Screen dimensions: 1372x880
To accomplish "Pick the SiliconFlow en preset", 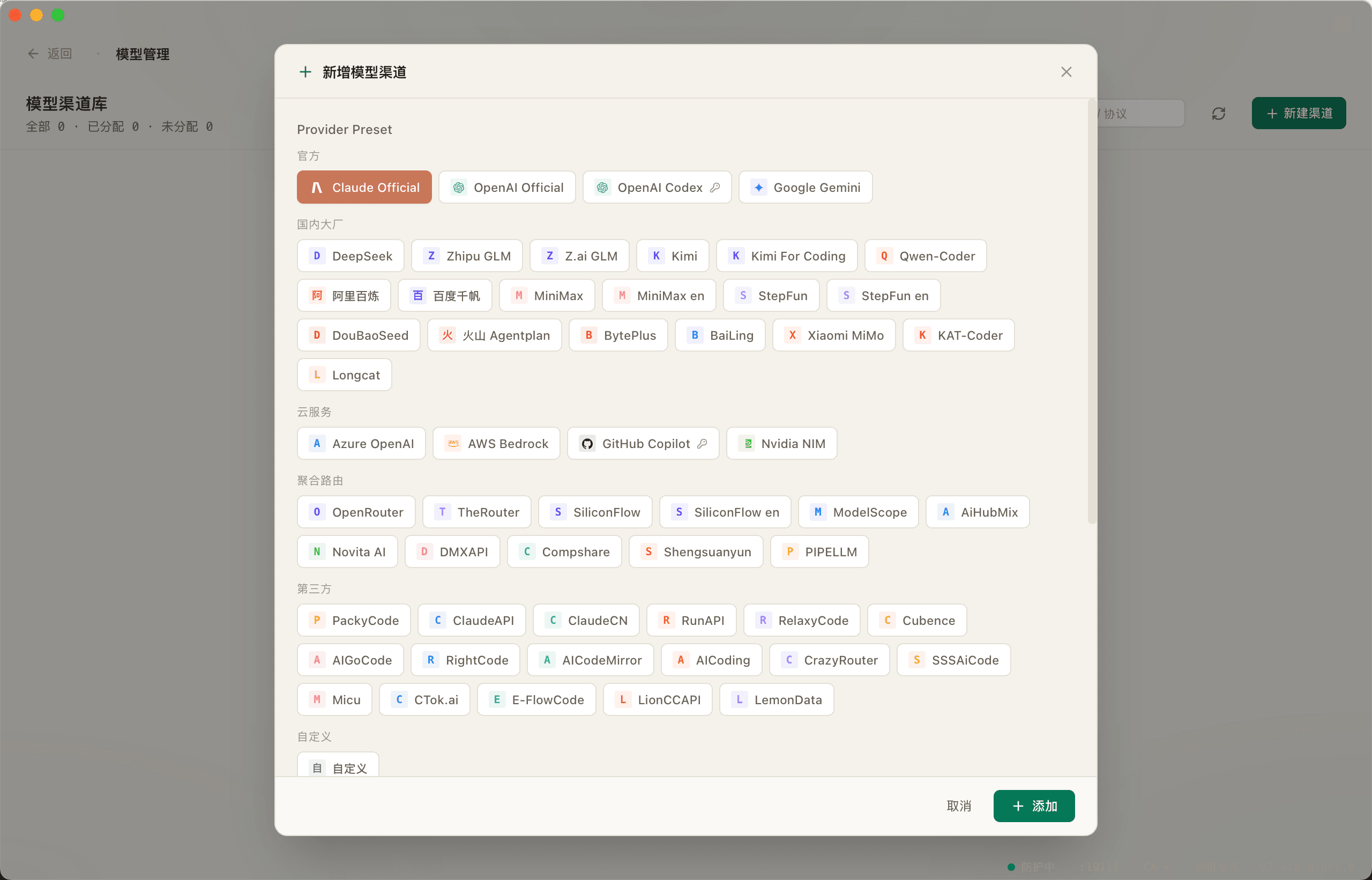I will [x=725, y=512].
